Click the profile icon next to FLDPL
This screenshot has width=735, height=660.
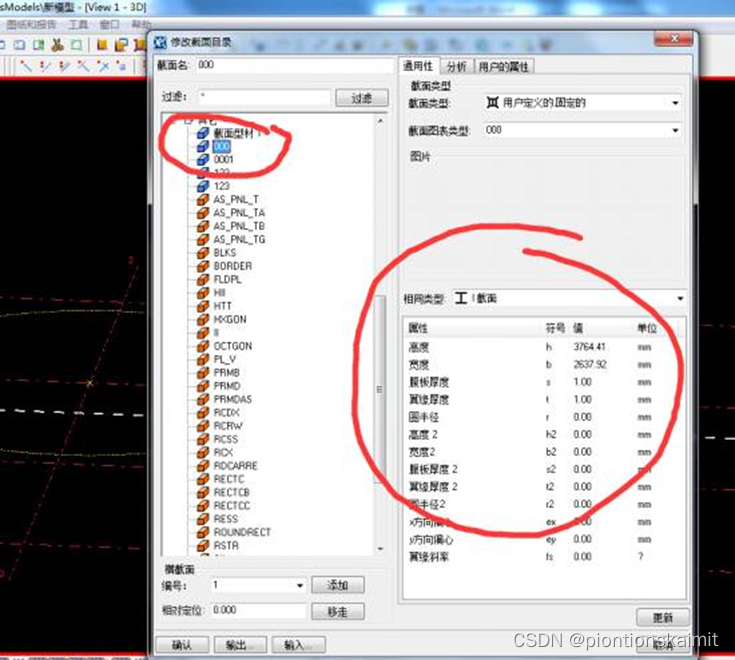pos(202,279)
